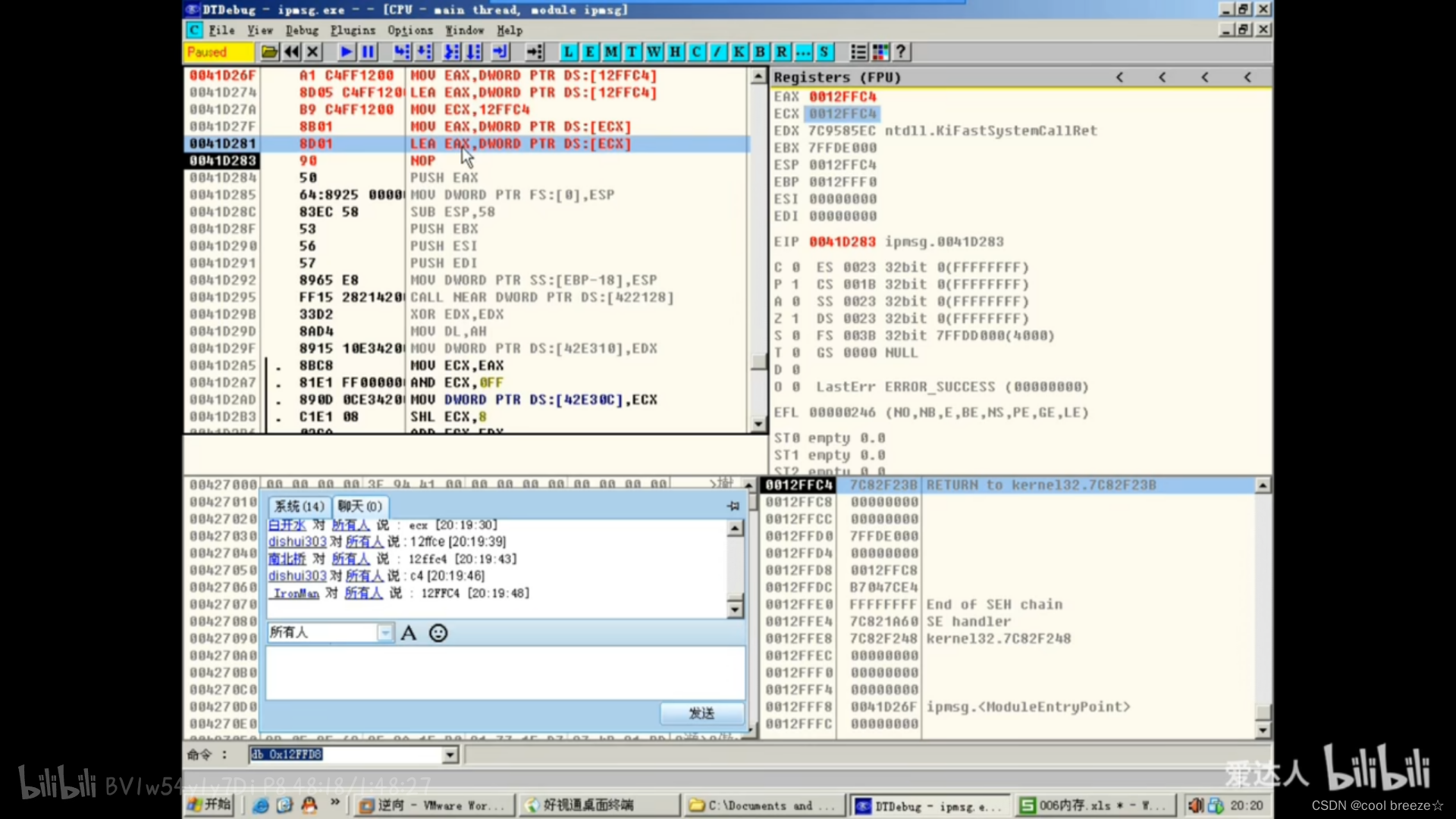Click disassembly pane scroll down arrow

click(x=758, y=425)
